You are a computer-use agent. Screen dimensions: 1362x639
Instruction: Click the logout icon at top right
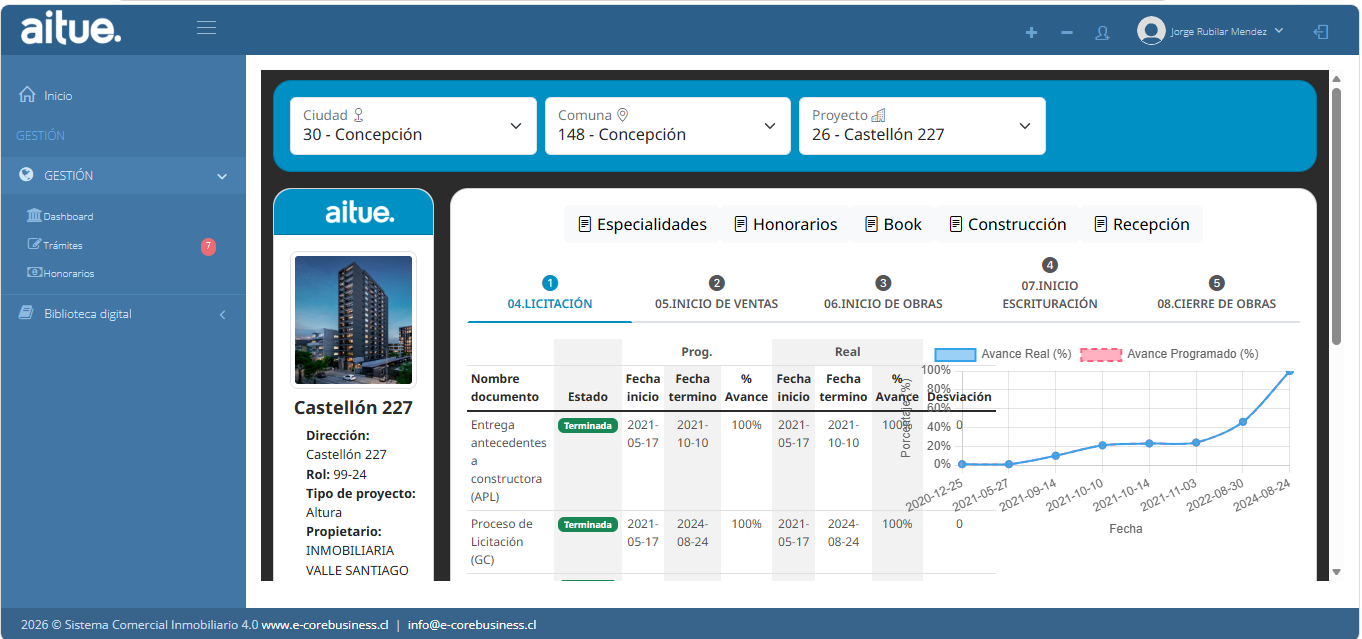(1321, 32)
